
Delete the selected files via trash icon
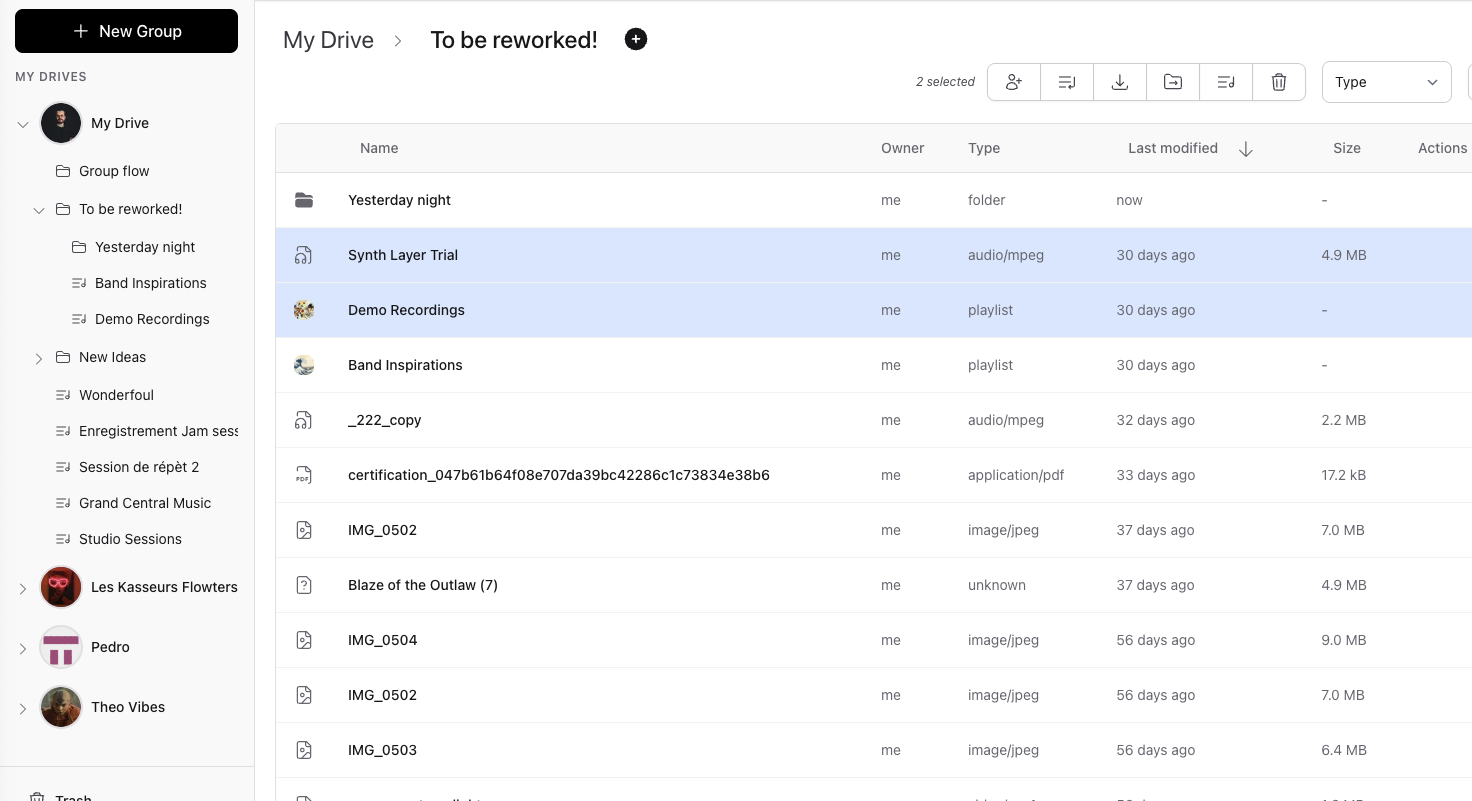click(1278, 81)
